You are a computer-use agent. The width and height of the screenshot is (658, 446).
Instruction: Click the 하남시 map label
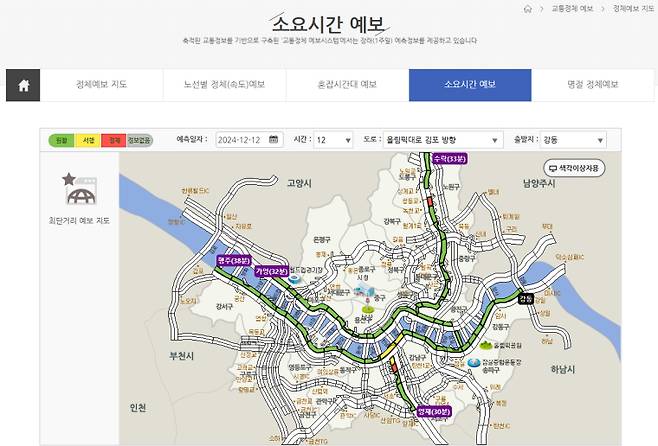[x=563, y=369]
